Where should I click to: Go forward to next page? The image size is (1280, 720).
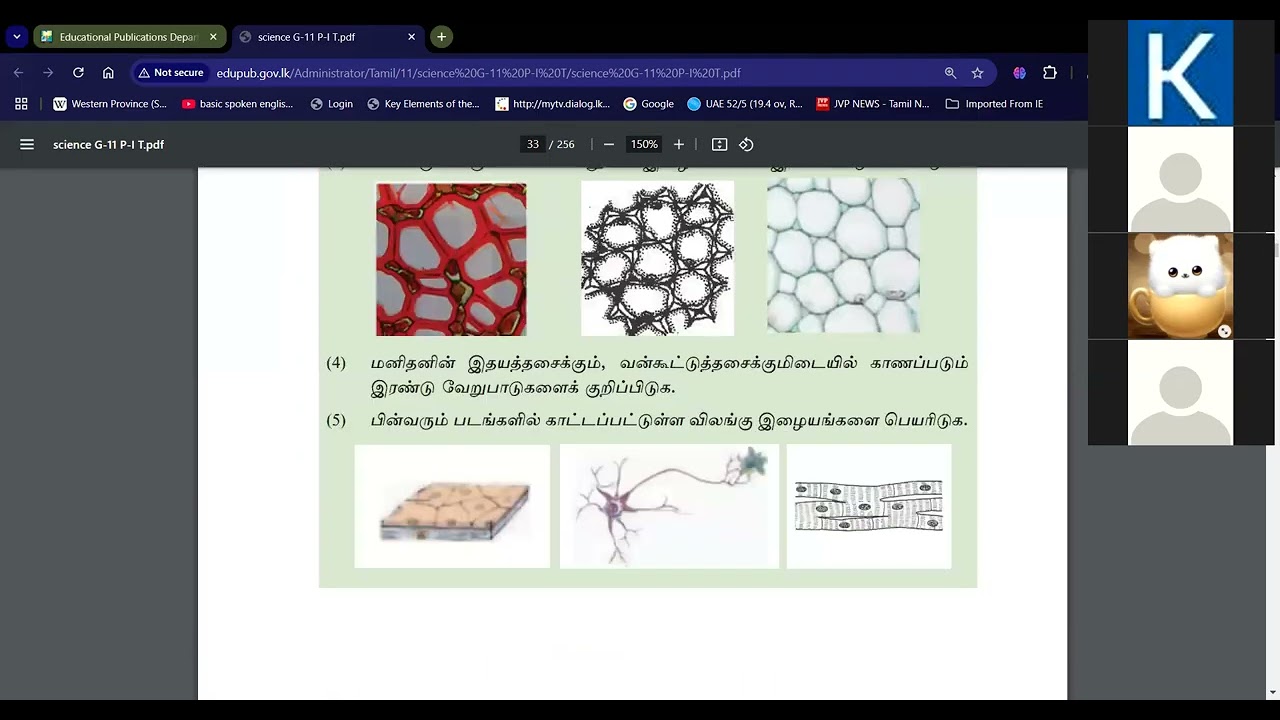point(48,73)
